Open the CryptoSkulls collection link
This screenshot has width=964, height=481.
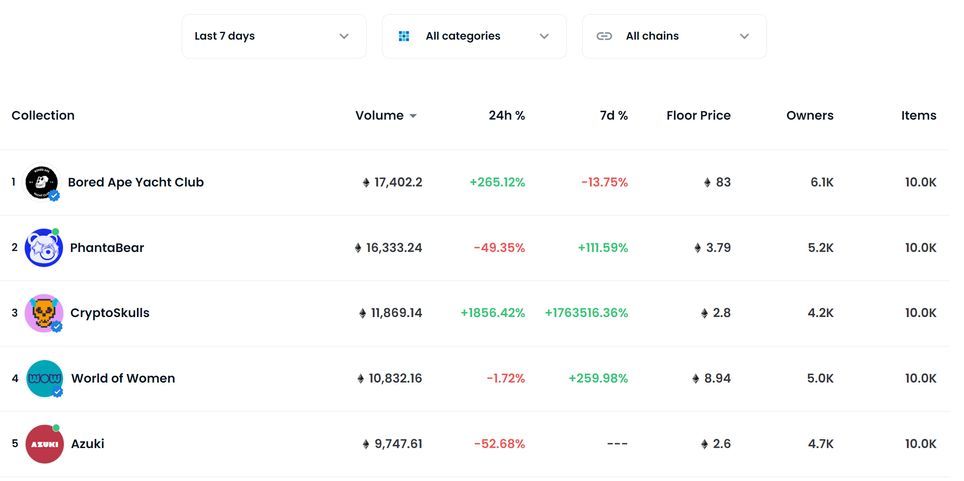pos(110,313)
